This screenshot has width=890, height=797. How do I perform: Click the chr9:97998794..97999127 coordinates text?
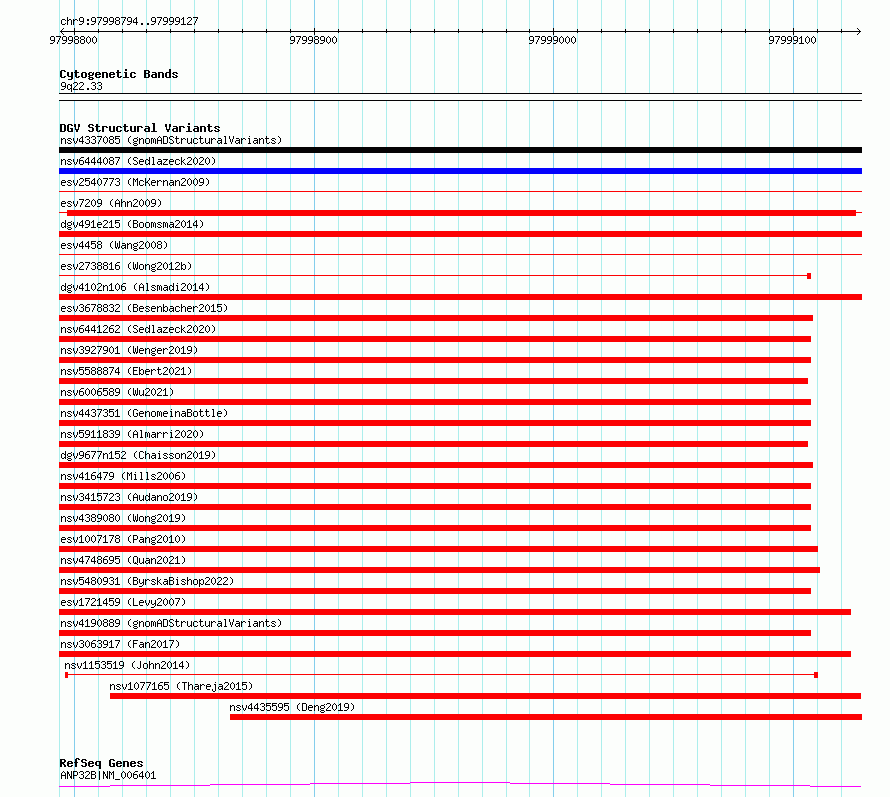click(129, 22)
